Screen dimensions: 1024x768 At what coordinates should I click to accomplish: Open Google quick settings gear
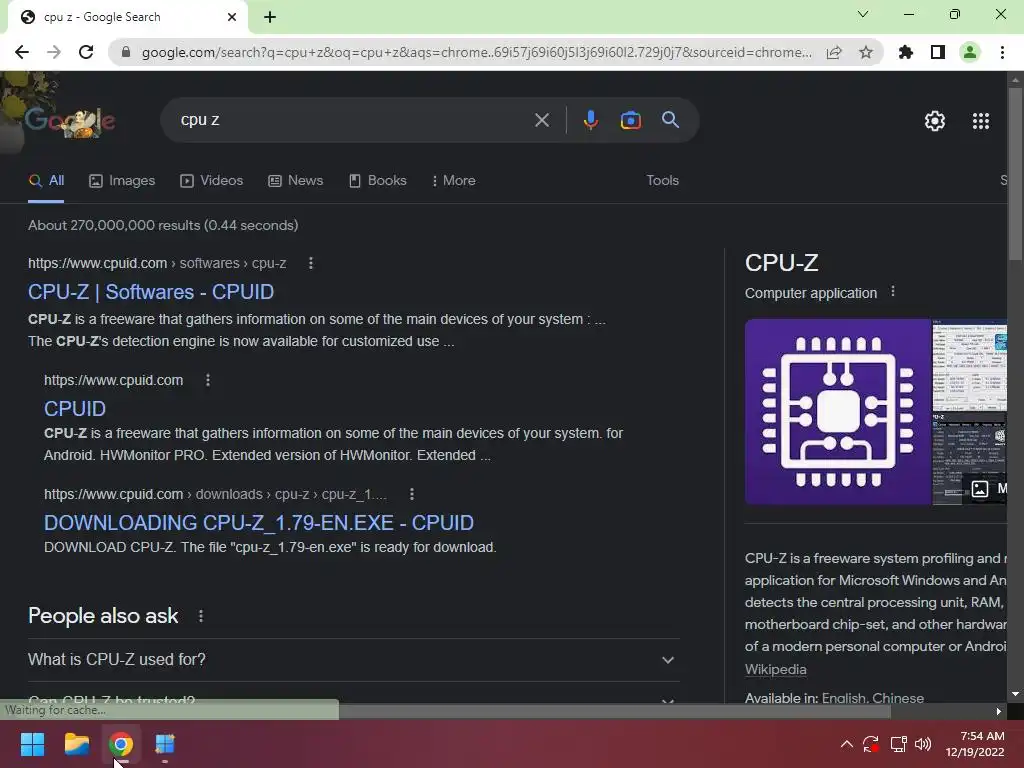click(x=935, y=121)
